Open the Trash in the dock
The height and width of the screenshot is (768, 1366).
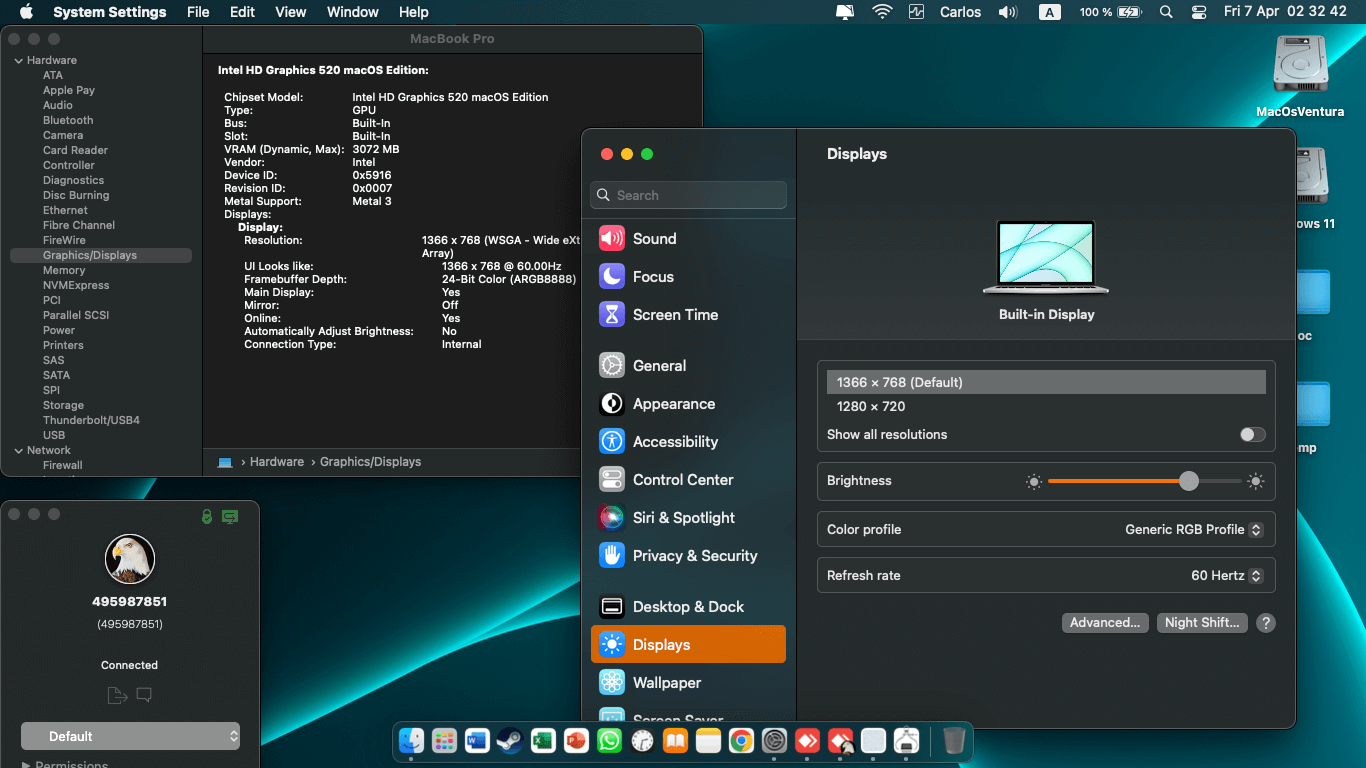[954, 741]
